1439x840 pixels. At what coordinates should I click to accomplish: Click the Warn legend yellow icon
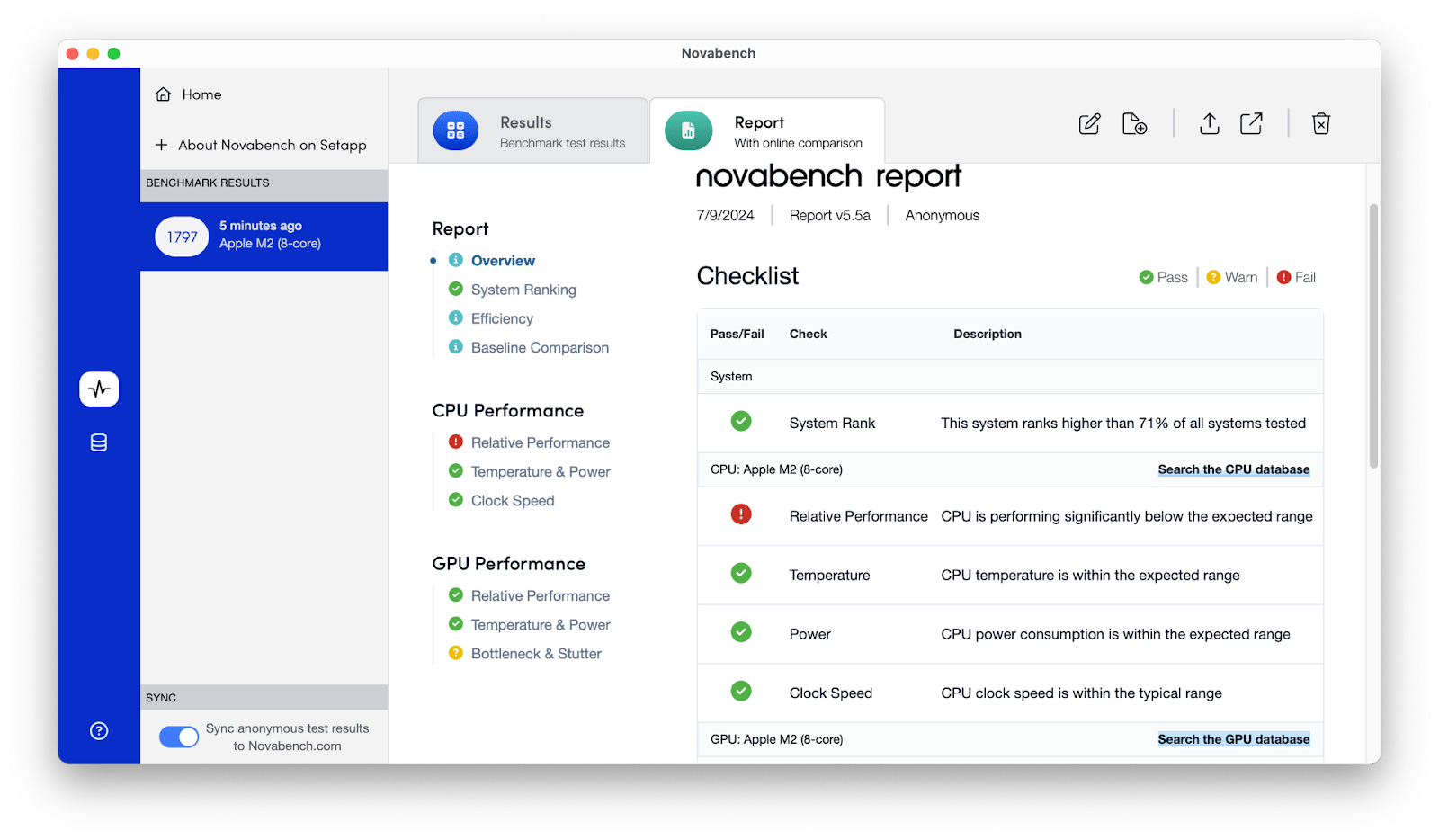(1213, 277)
